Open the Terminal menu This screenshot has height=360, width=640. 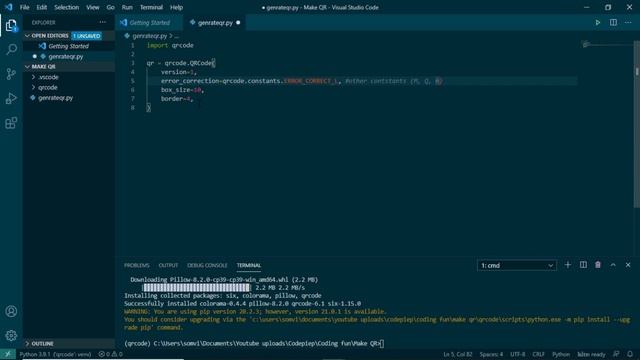[151, 7]
